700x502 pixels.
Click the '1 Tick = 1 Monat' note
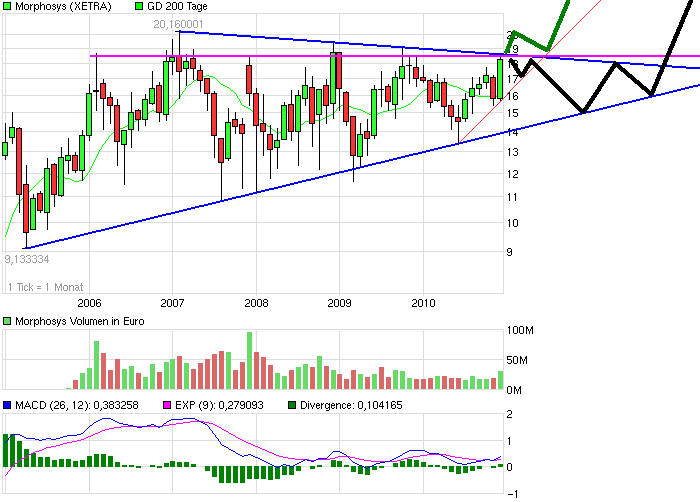[47, 288]
